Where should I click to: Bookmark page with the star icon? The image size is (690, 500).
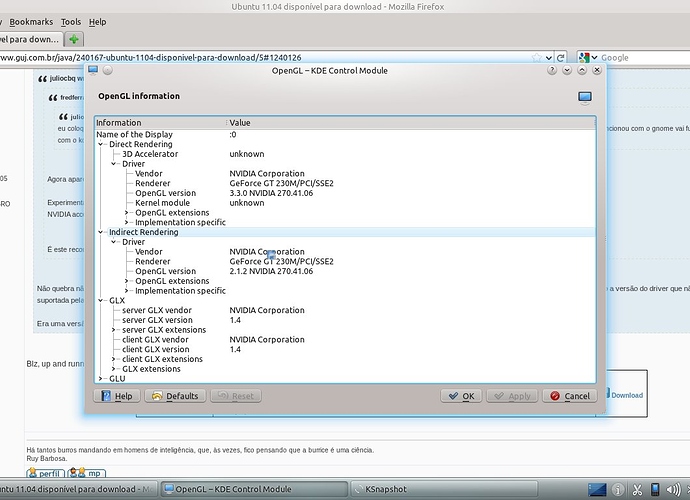(x=536, y=58)
